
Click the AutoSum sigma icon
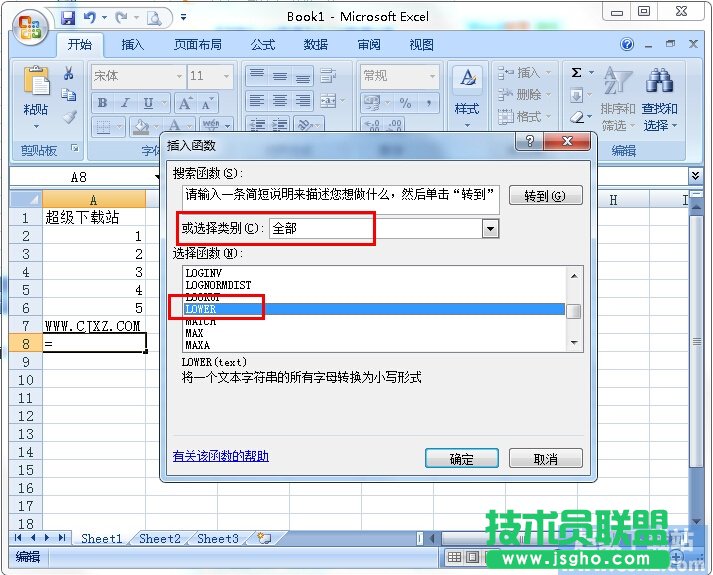coord(577,73)
